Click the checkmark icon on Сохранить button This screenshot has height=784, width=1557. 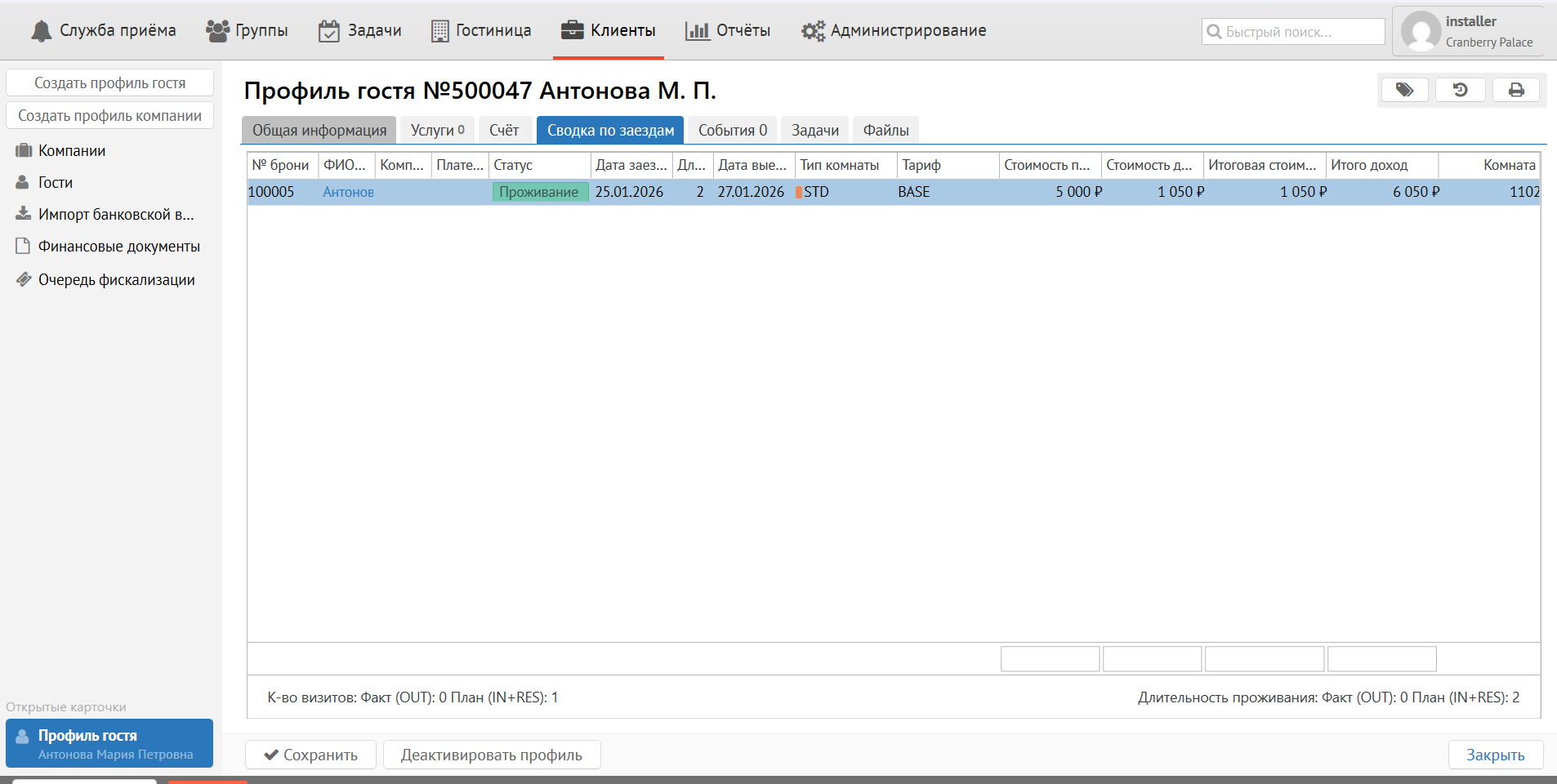pyautogui.click(x=271, y=755)
